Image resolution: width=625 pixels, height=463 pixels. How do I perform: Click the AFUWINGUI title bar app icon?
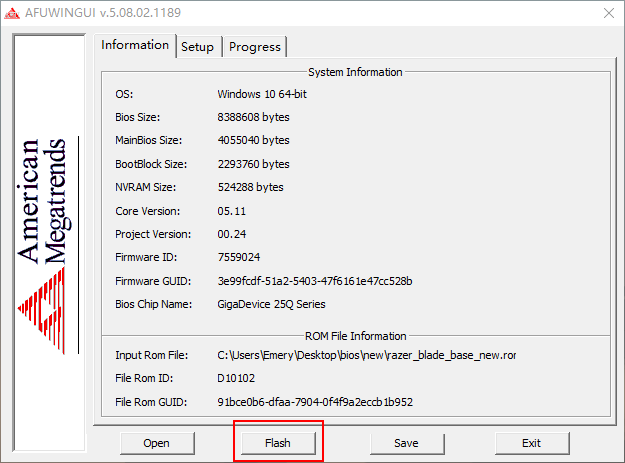(13, 13)
